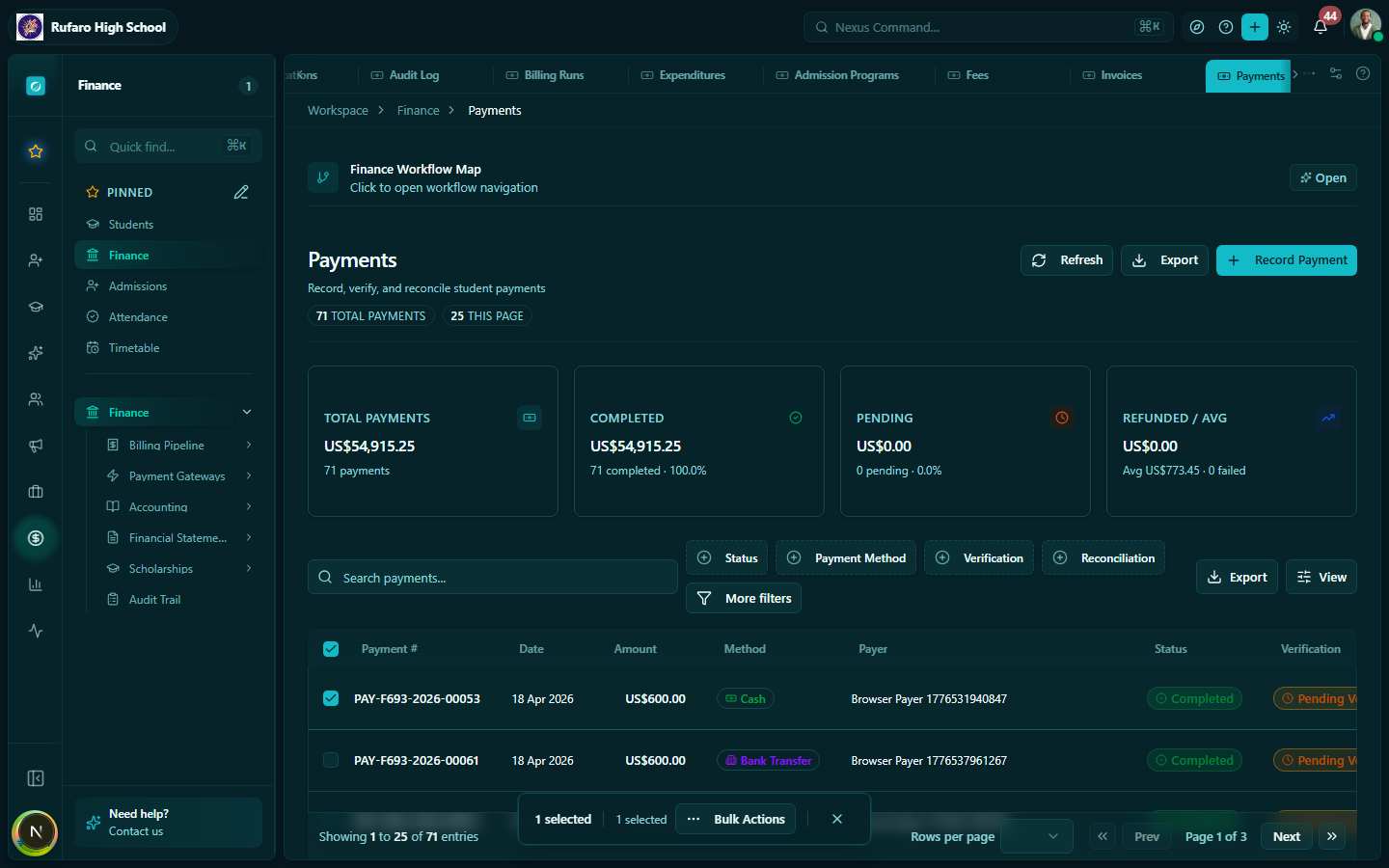Open notifications bell showing 44
The width and height of the screenshot is (1389, 868).
(1321, 26)
